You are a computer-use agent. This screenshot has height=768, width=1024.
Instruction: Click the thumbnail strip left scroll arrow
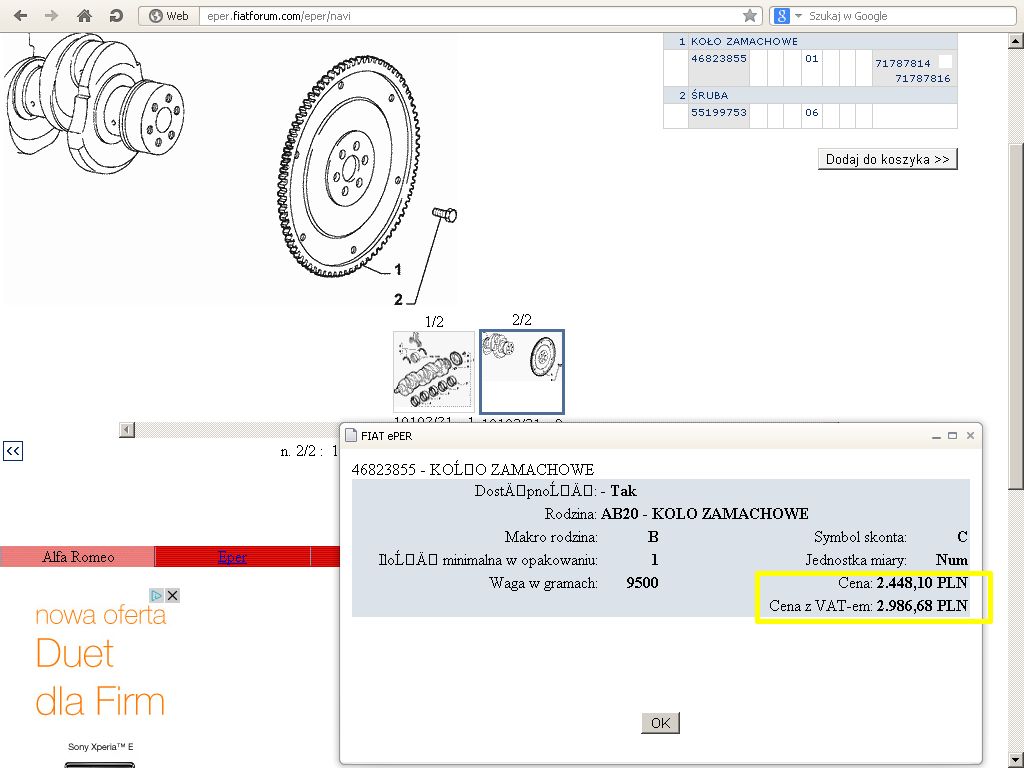coord(127,430)
